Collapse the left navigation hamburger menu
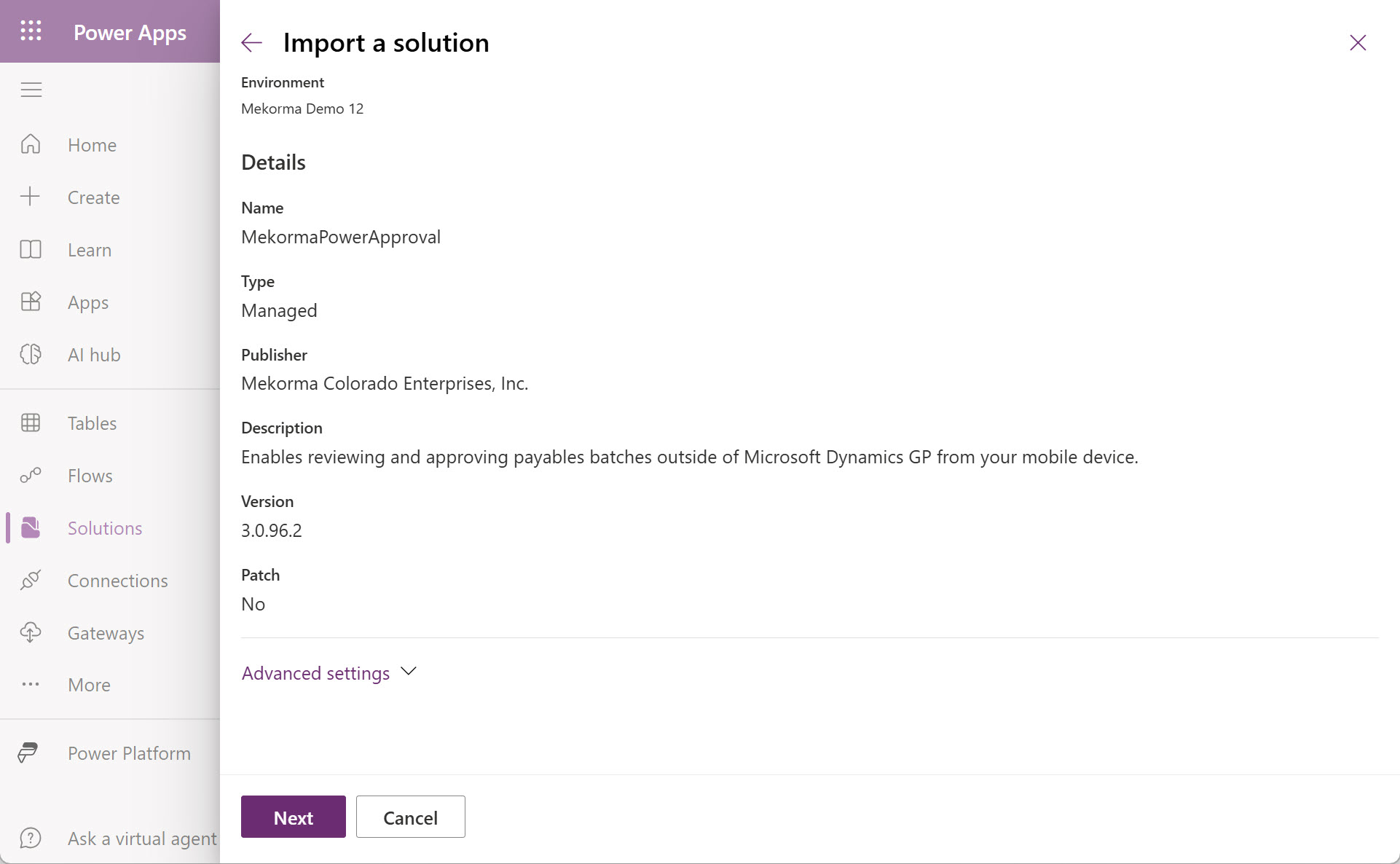This screenshot has width=1400, height=864. [x=31, y=90]
